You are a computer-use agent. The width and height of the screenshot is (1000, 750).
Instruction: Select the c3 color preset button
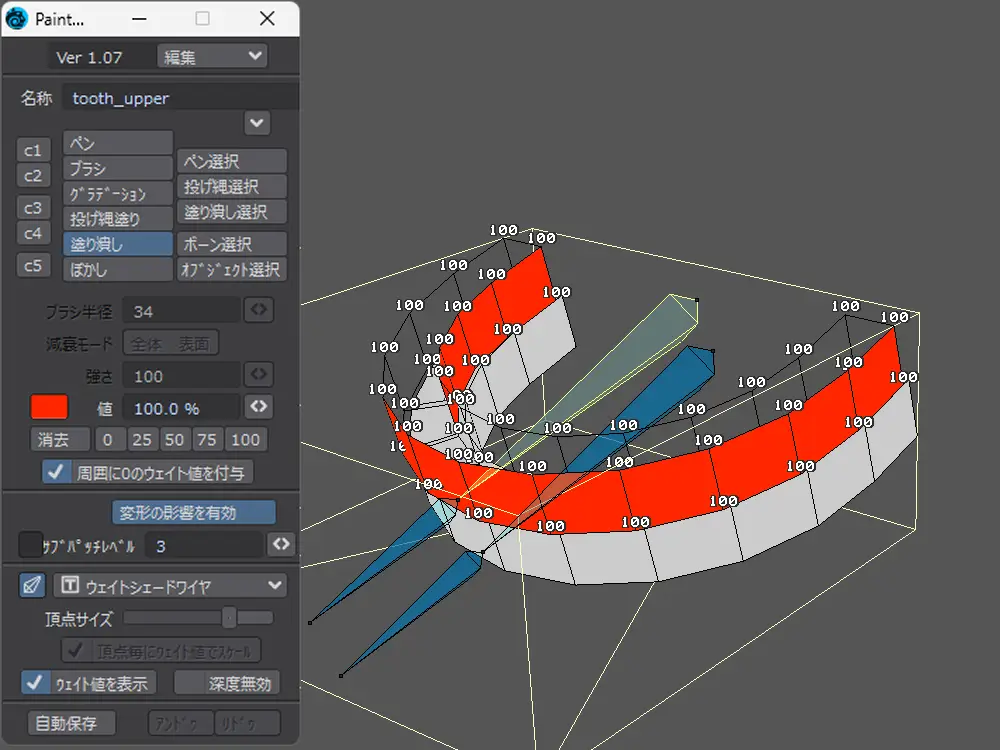(x=33, y=207)
